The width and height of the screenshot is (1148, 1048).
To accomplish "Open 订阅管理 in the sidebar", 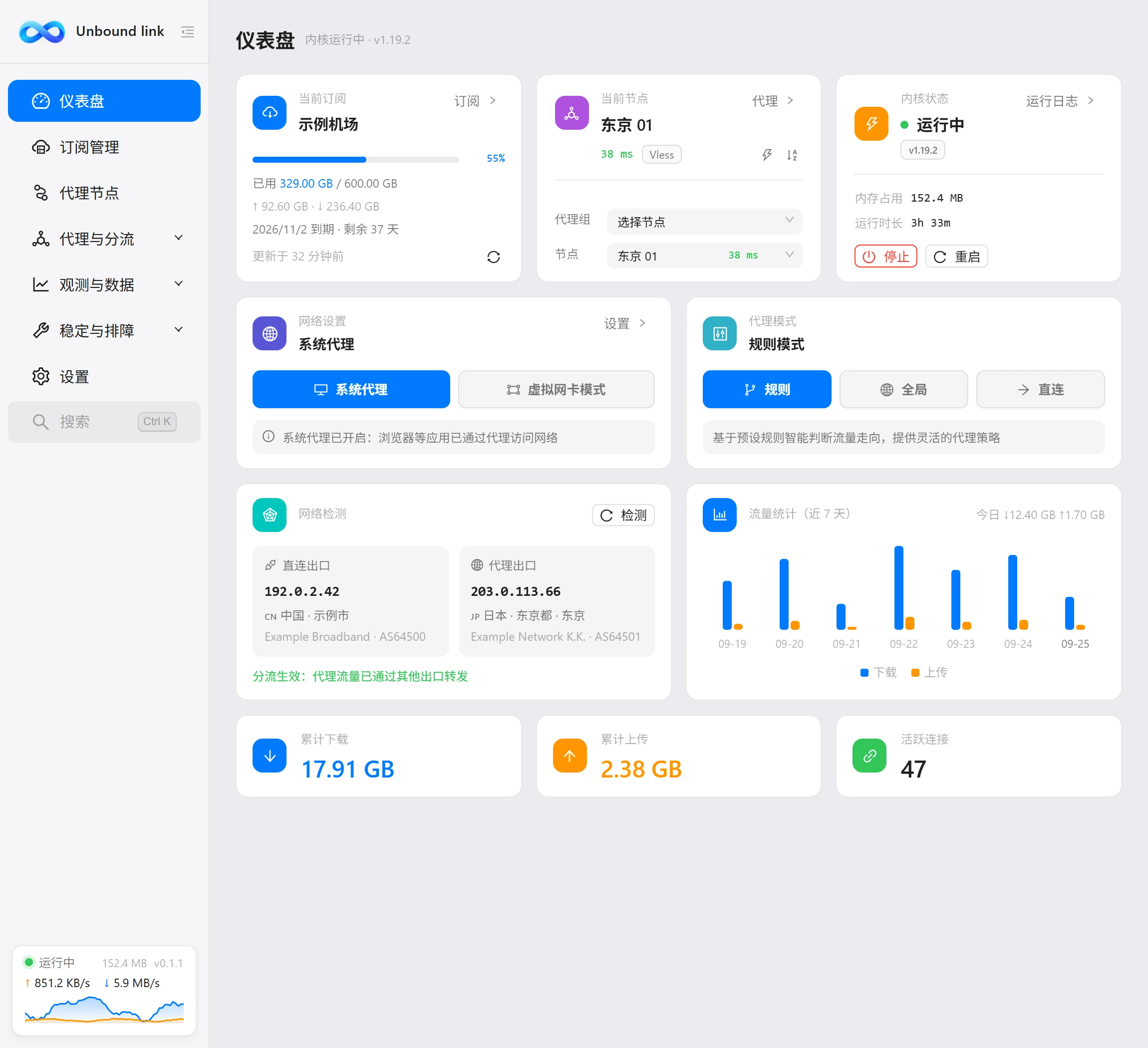I will [104, 147].
